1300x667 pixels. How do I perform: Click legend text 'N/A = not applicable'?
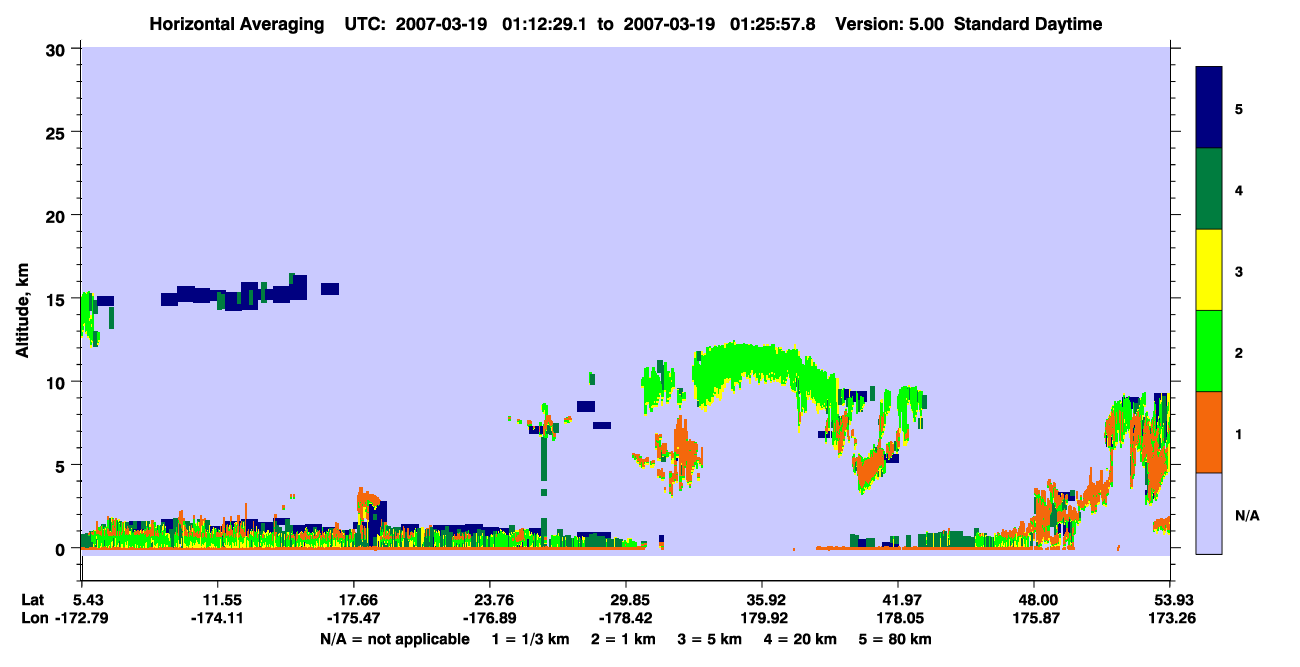click(395, 639)
